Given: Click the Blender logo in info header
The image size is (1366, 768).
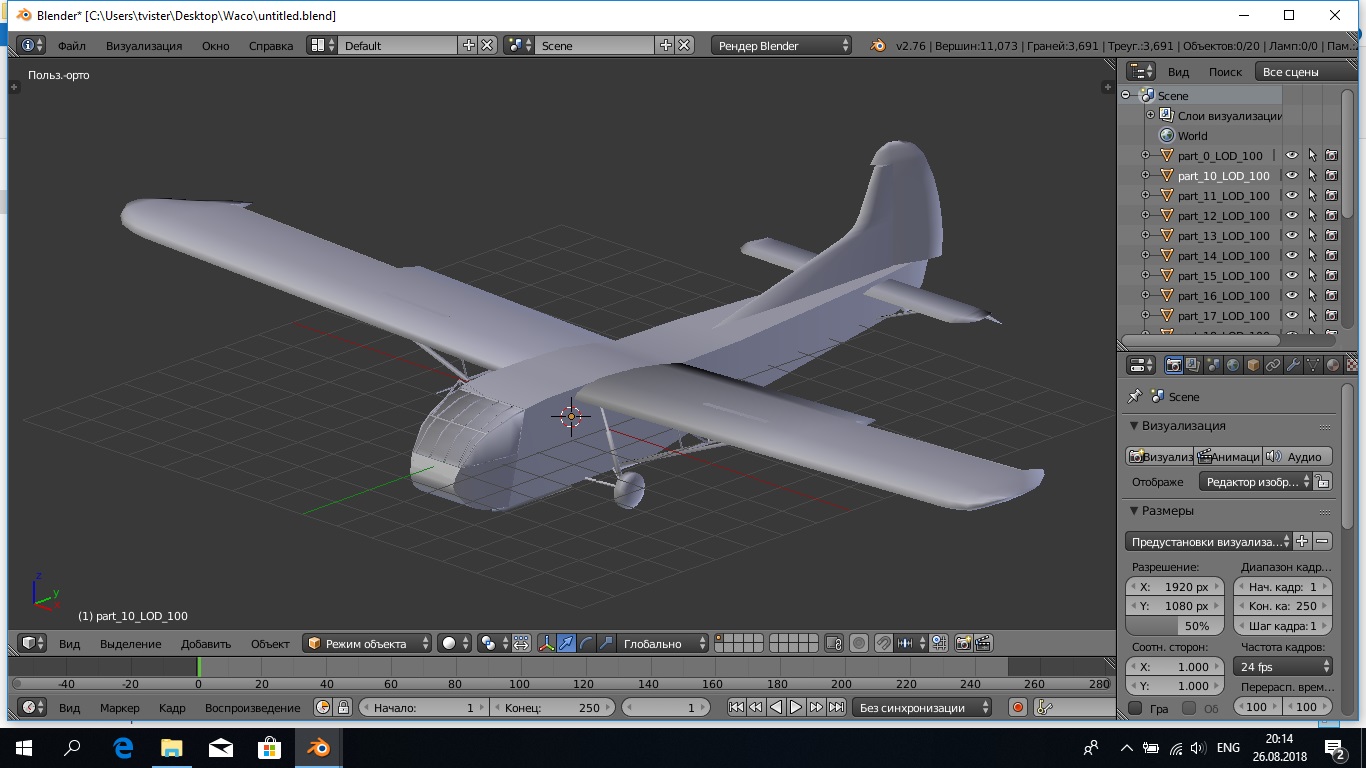Looking at the screenshot, I should [x=877, y=45].
